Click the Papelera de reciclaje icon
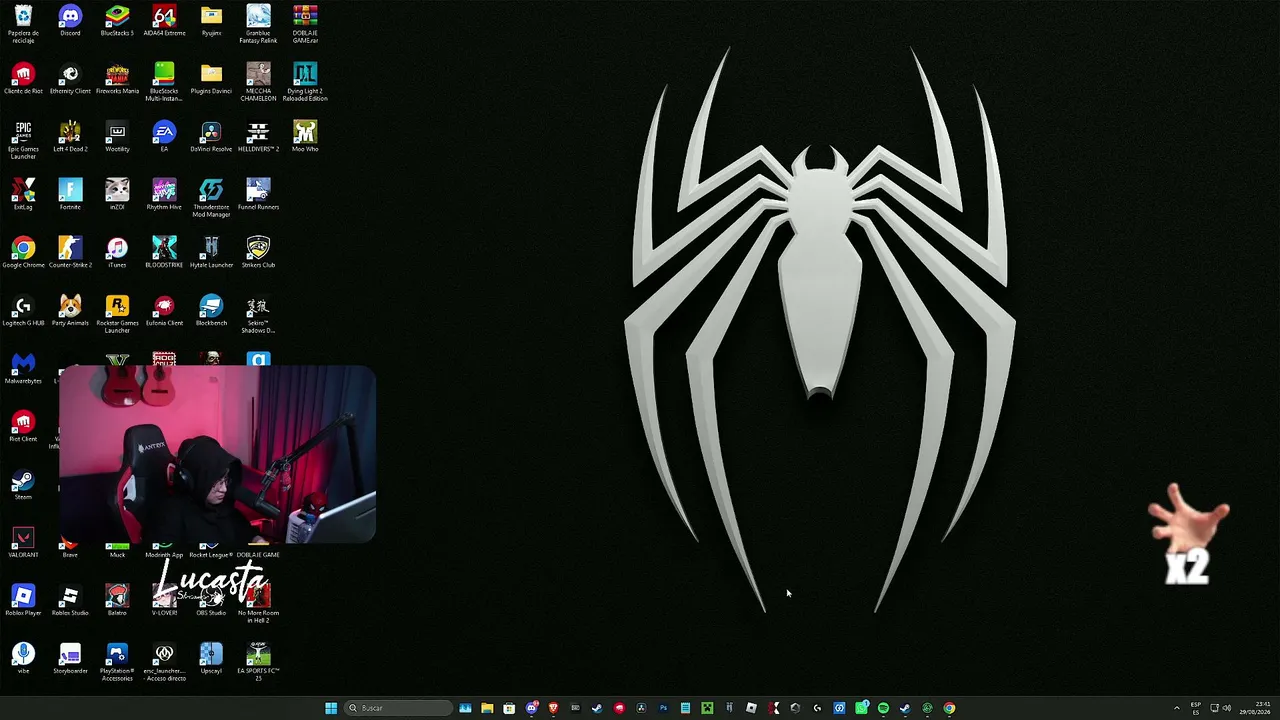Screen dimensions: 1280x720 click(x=23, y=25)
